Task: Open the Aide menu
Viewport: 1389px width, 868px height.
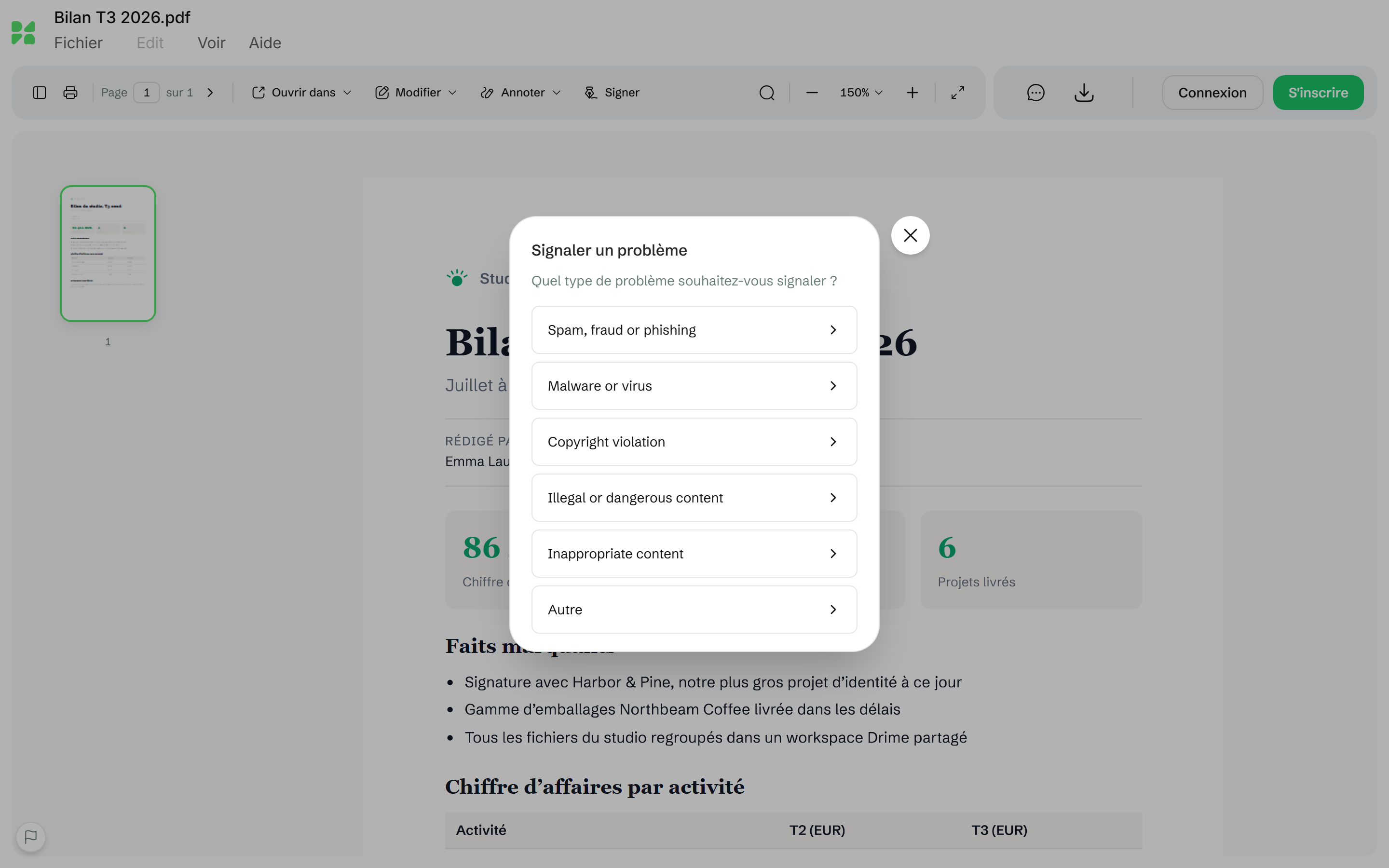Action: (265, 43)
